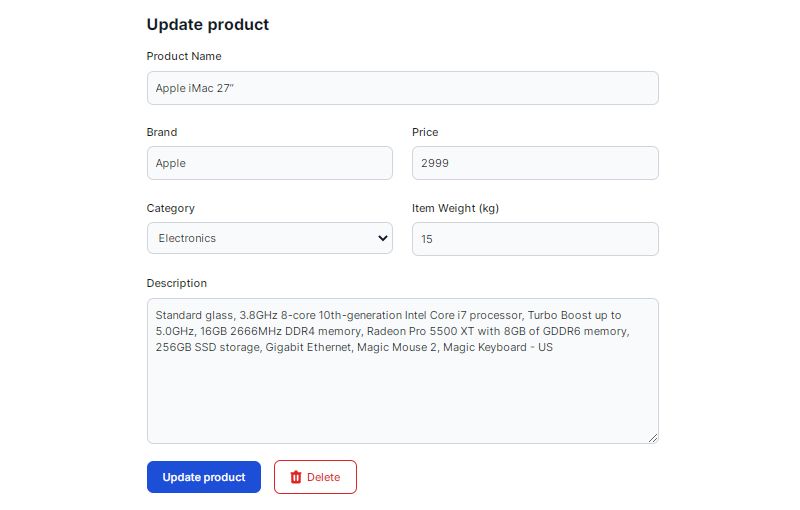Click the Item Weight (kg) label
800x510 pixels.
click(x=455, y=208)
